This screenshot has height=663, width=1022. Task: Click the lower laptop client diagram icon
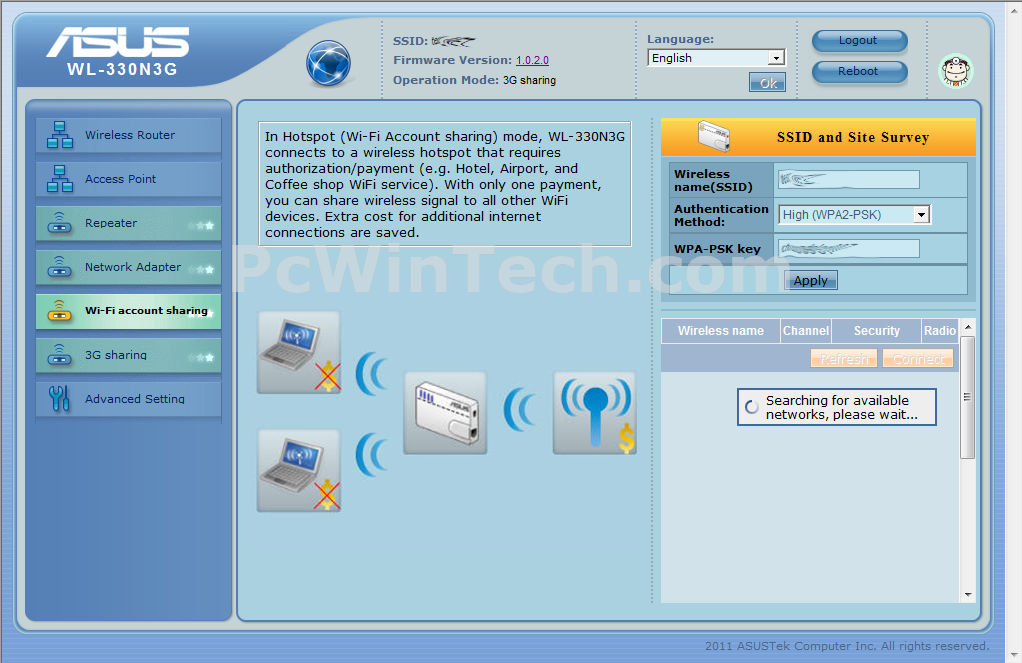click(299, 471)
